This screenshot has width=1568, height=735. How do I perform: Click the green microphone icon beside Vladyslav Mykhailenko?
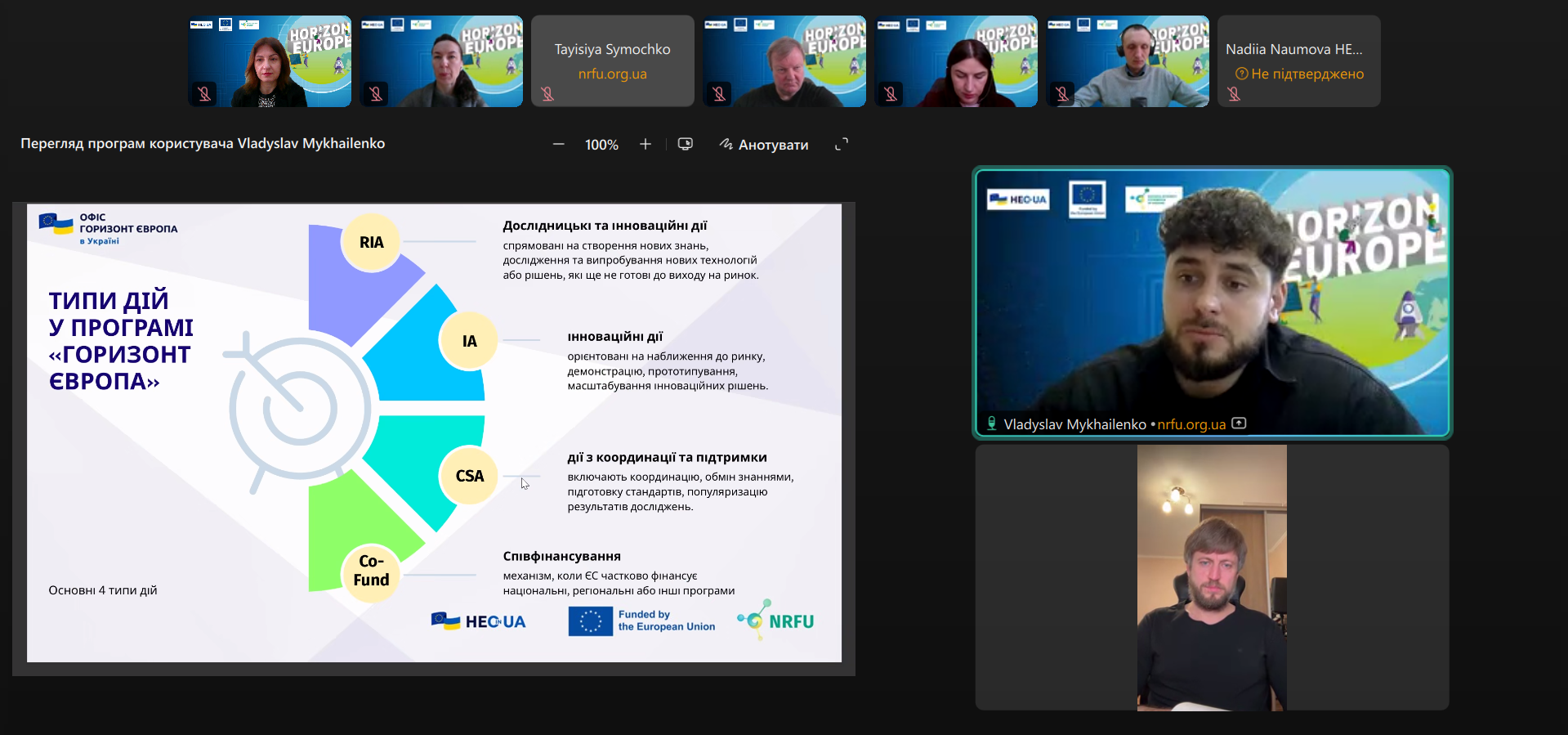click(991, 424)
